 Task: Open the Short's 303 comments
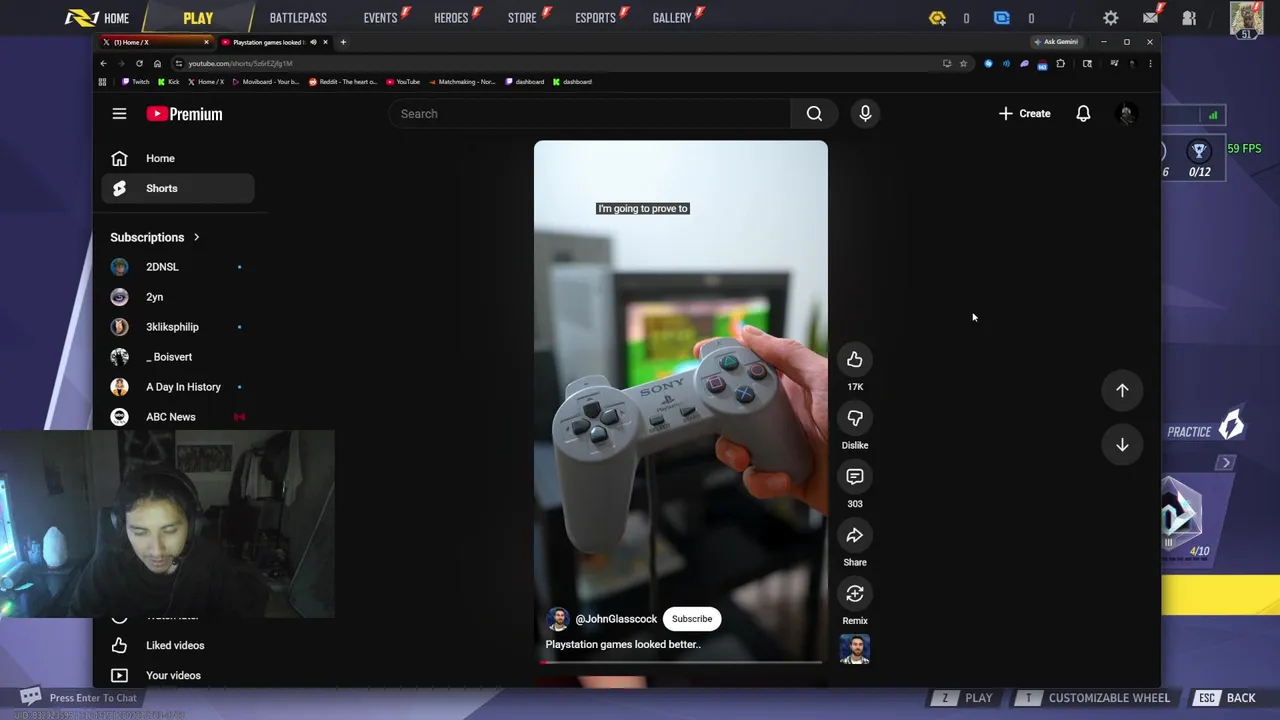click(855, 477)
